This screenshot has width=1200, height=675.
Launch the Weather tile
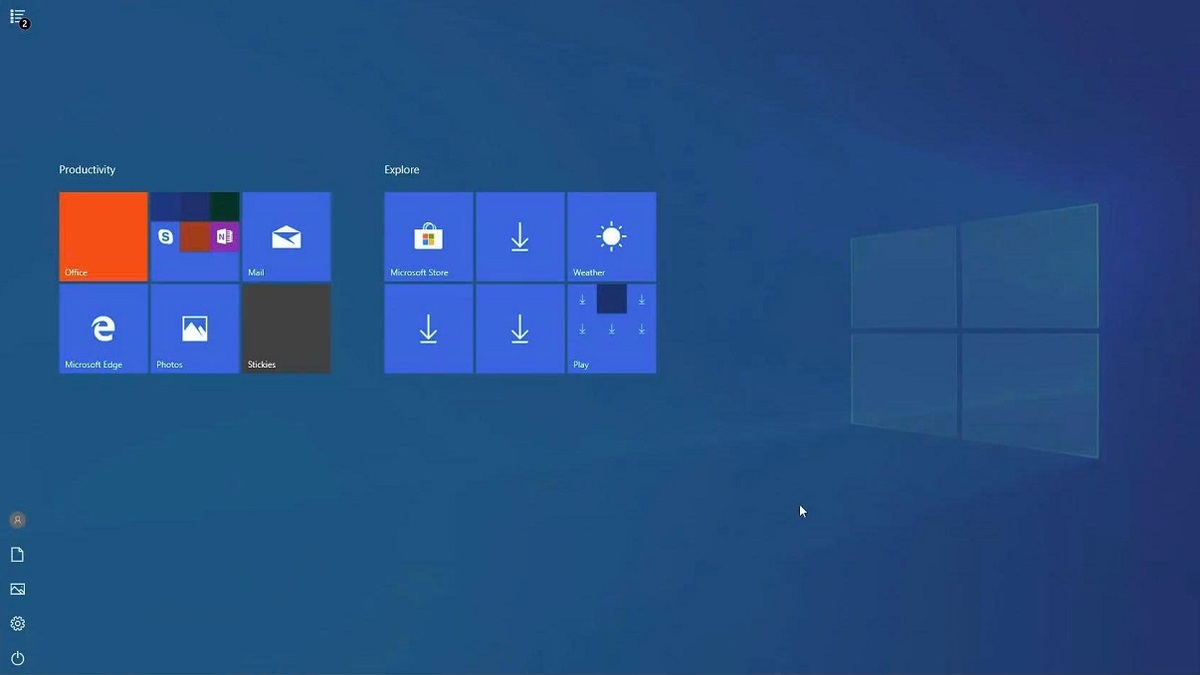611,236
